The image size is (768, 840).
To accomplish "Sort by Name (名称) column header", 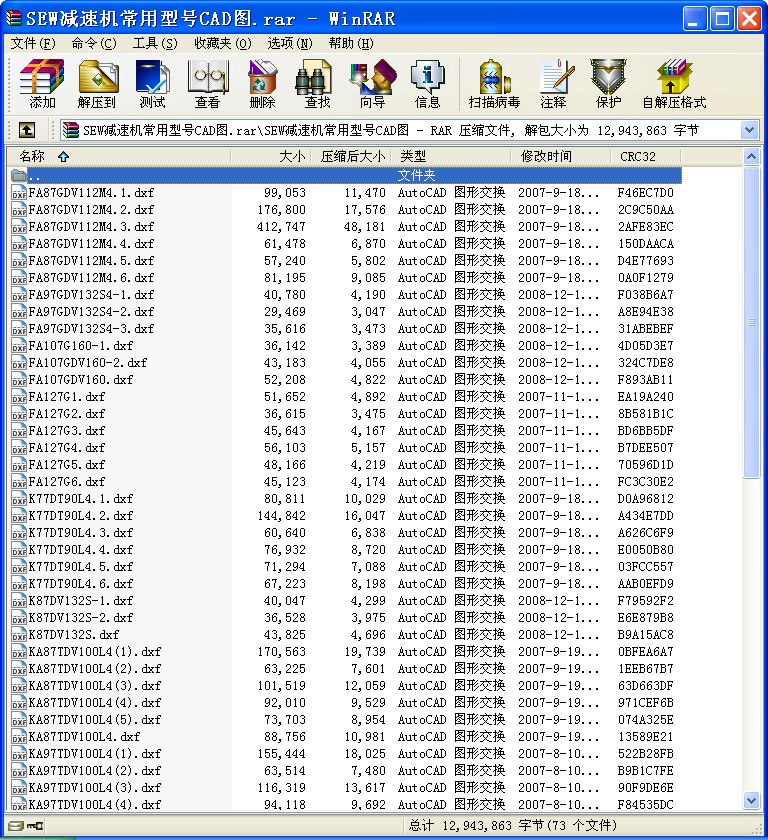I will click(x=118, y=156).
